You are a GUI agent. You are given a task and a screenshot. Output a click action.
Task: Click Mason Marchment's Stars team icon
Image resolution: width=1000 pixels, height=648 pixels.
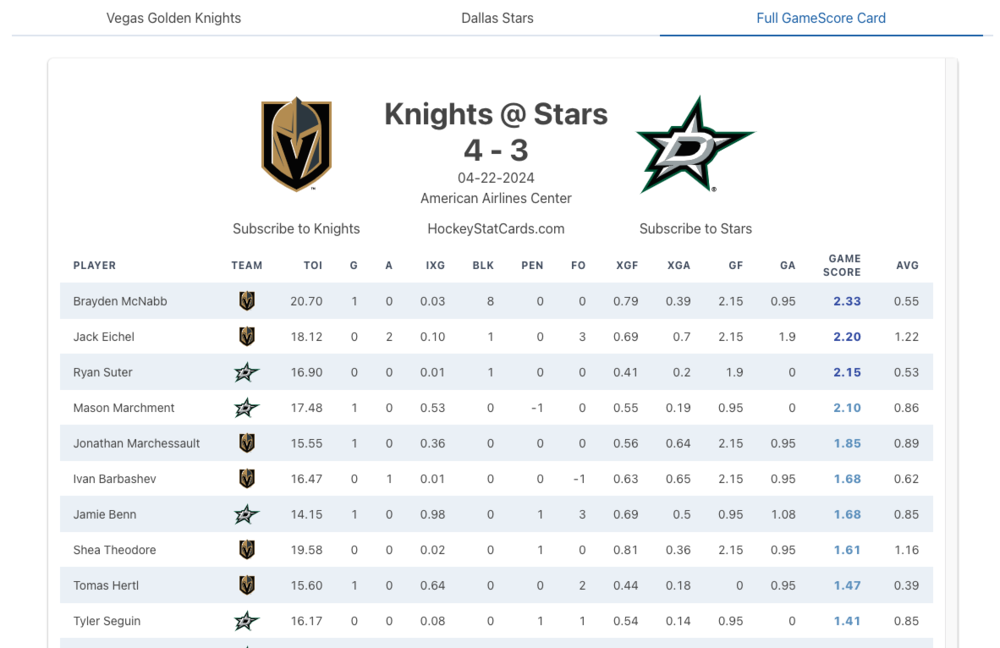click(247, 408)
